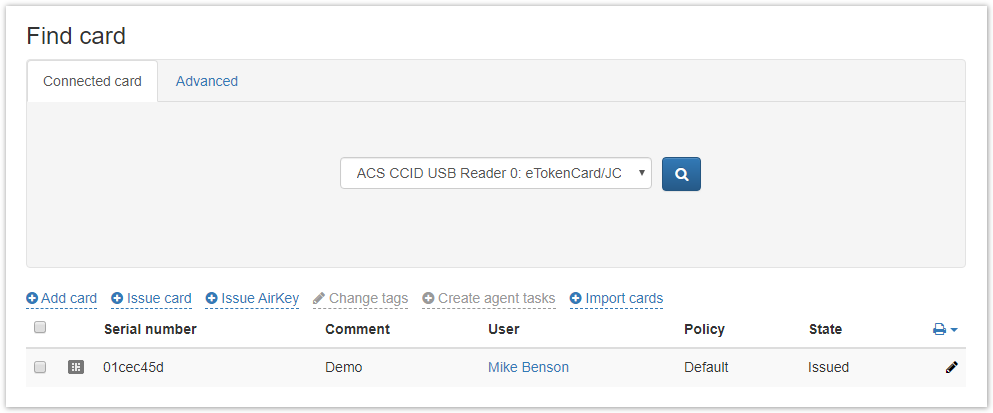Screen dimensions: 993x413
Task: Open the Mike Benson user link
Action: click(528, 367)
